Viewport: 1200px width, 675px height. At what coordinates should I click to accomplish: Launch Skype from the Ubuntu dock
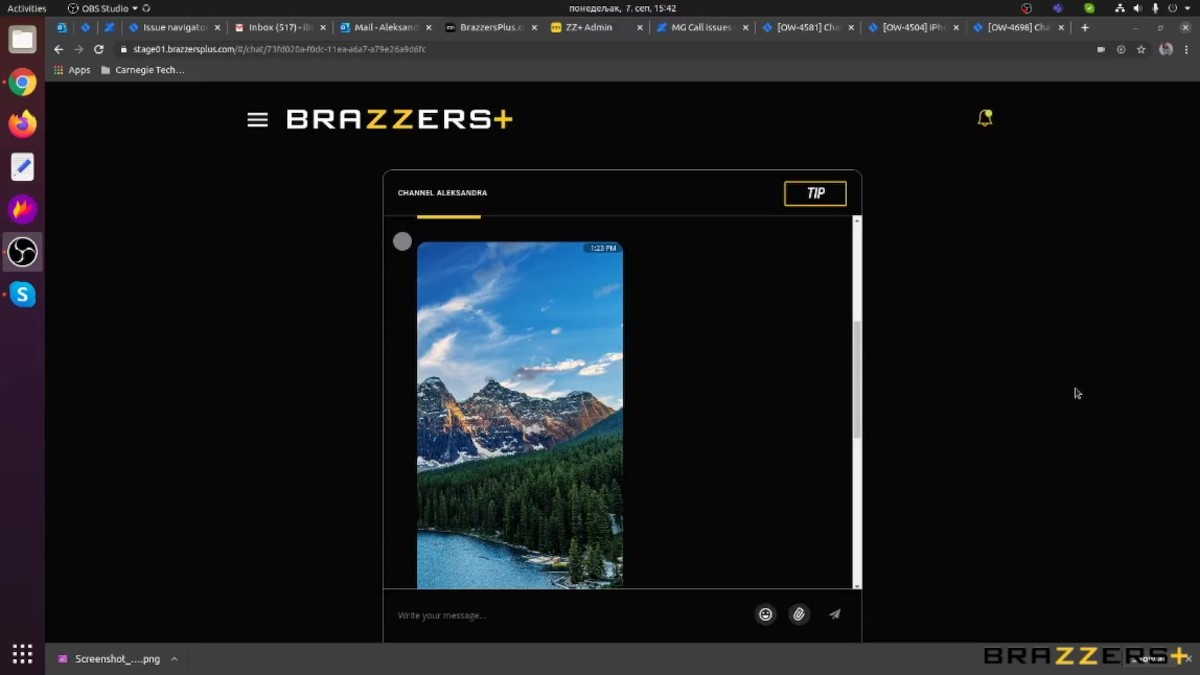click(22, 294)
